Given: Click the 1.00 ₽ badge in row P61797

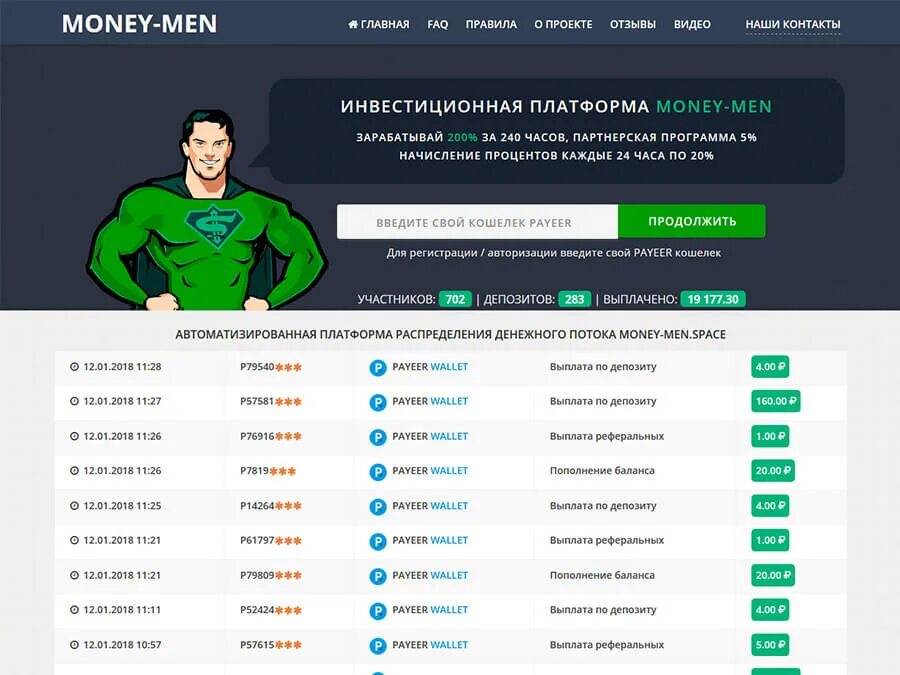Looking at the screenshot, I should (x=770, y=540).
